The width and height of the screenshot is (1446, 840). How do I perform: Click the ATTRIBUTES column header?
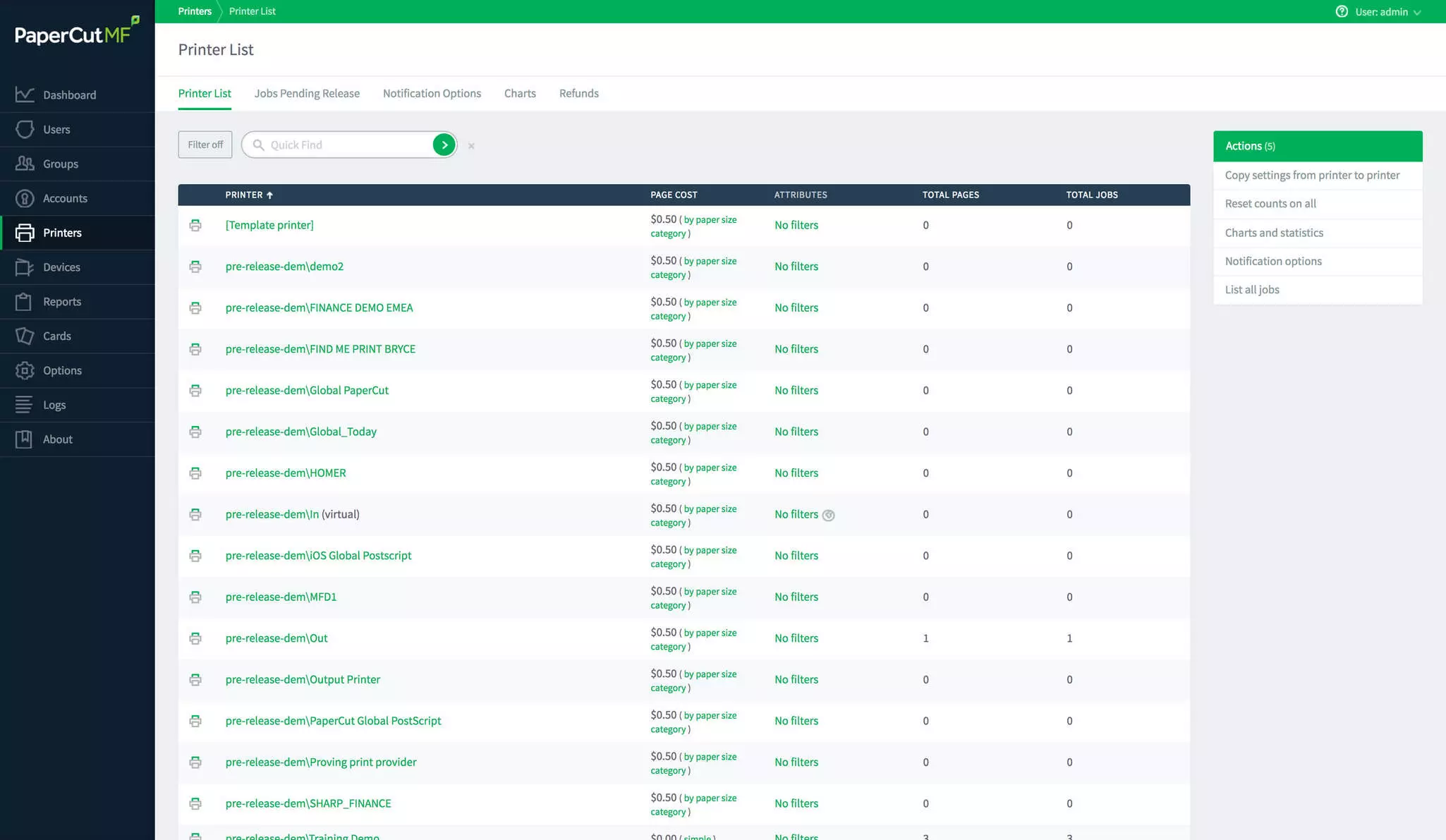(x=801, y=195)
